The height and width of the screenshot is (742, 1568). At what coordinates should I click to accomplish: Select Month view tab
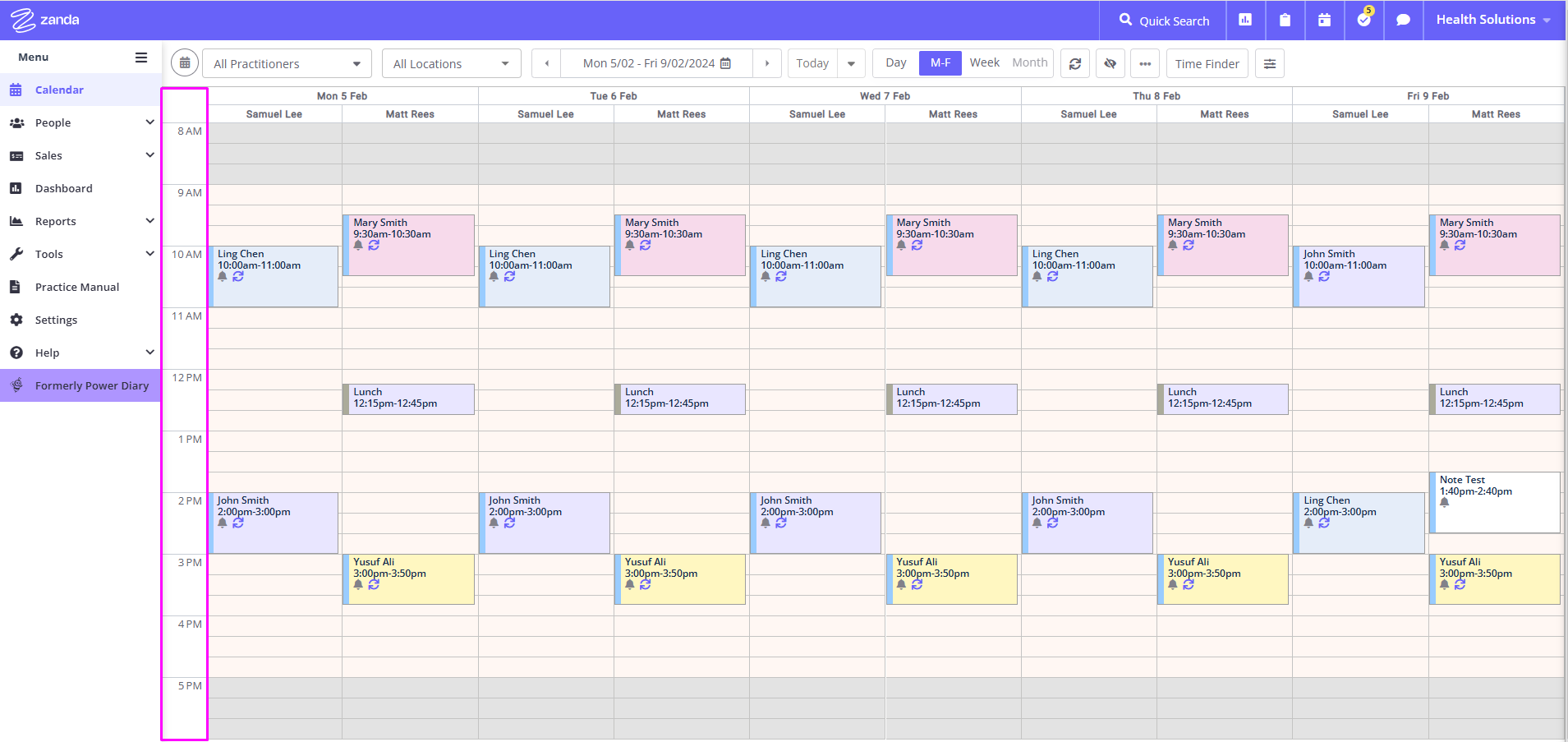(1029, 62)
